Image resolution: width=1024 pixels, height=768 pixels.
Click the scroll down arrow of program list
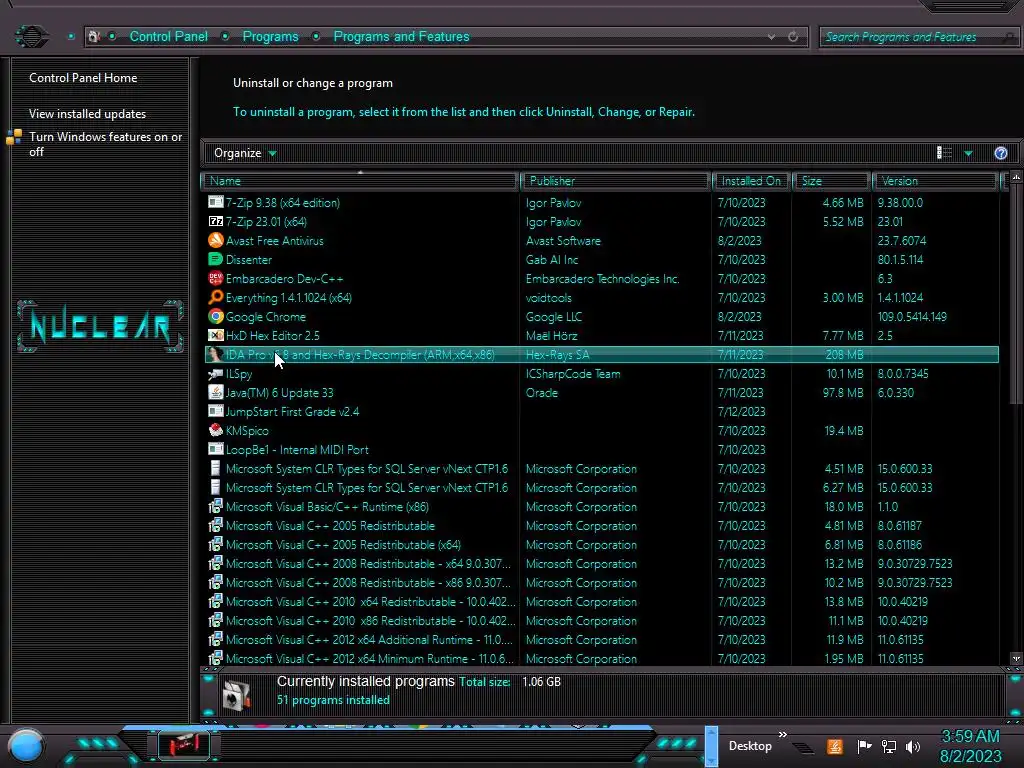(x=1016, y=658)
